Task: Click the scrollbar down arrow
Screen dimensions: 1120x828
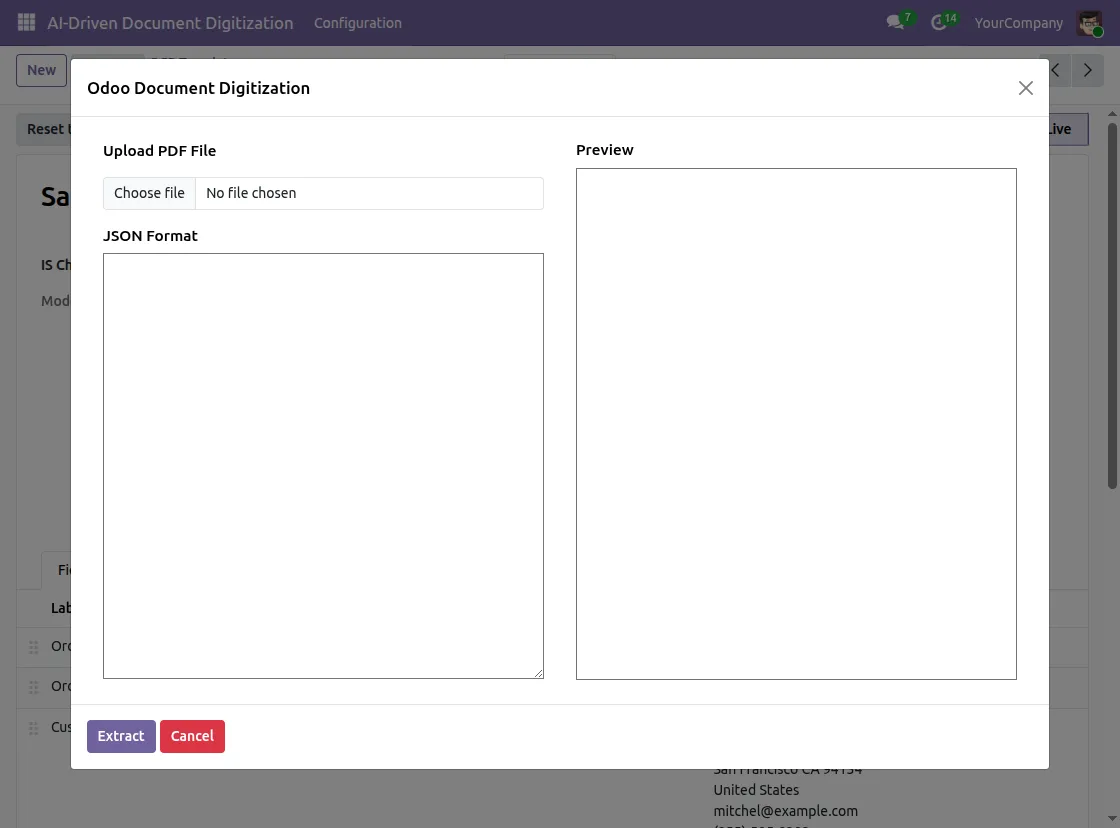Action: coord(1112,819)
